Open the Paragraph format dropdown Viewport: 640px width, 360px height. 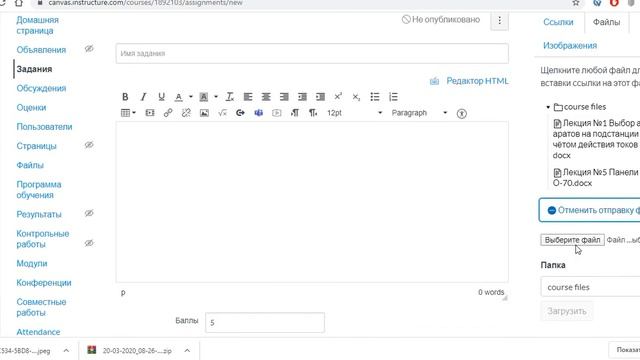419,113
